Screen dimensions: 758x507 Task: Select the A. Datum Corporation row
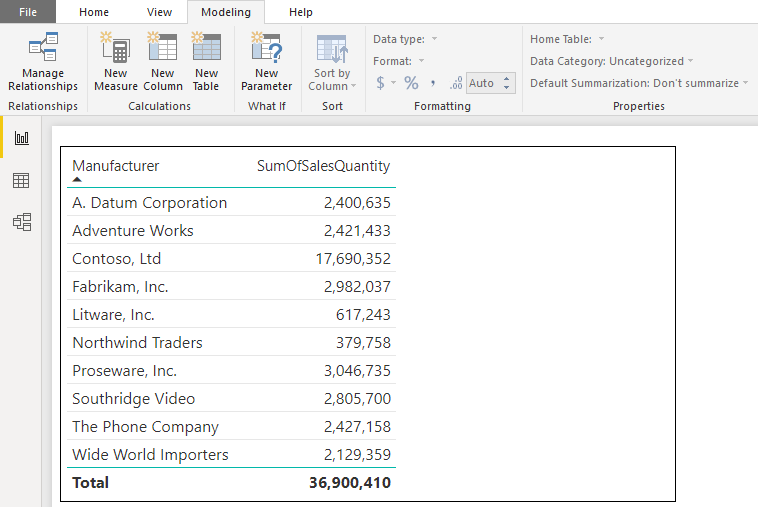click(232, 203)
